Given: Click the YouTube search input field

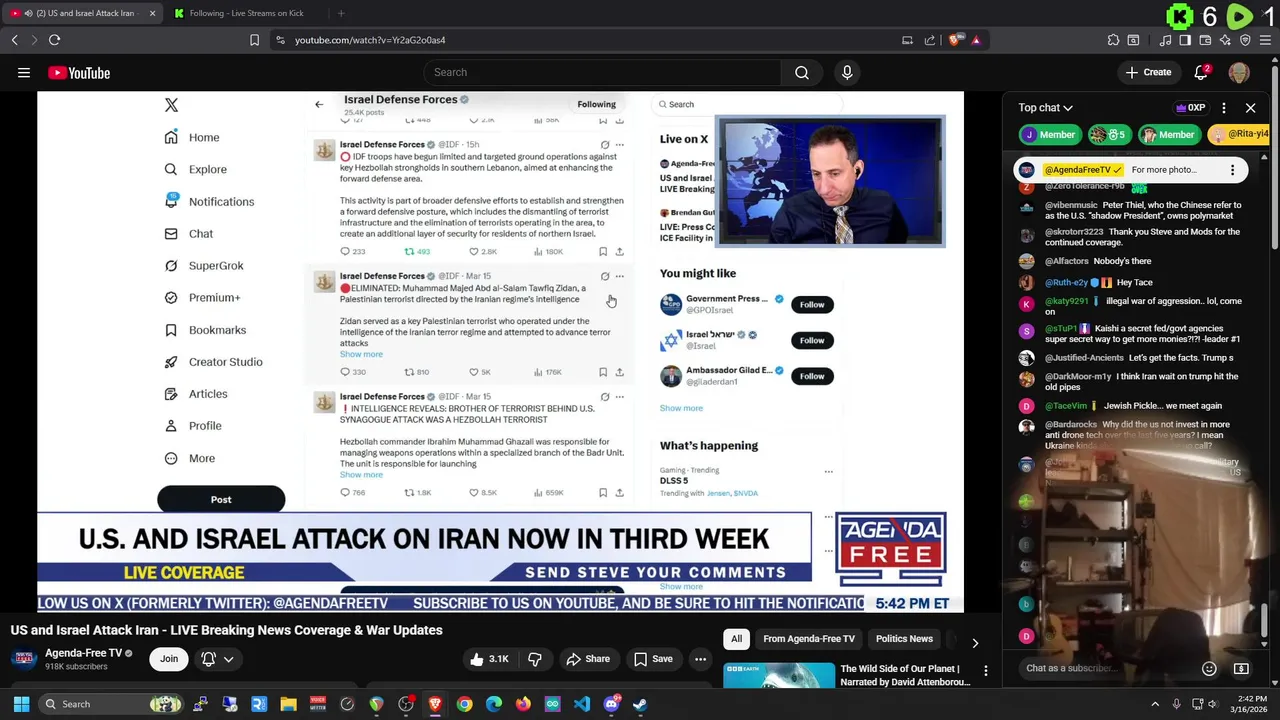Looking at the screenshot, I should [x=603, y=72].
